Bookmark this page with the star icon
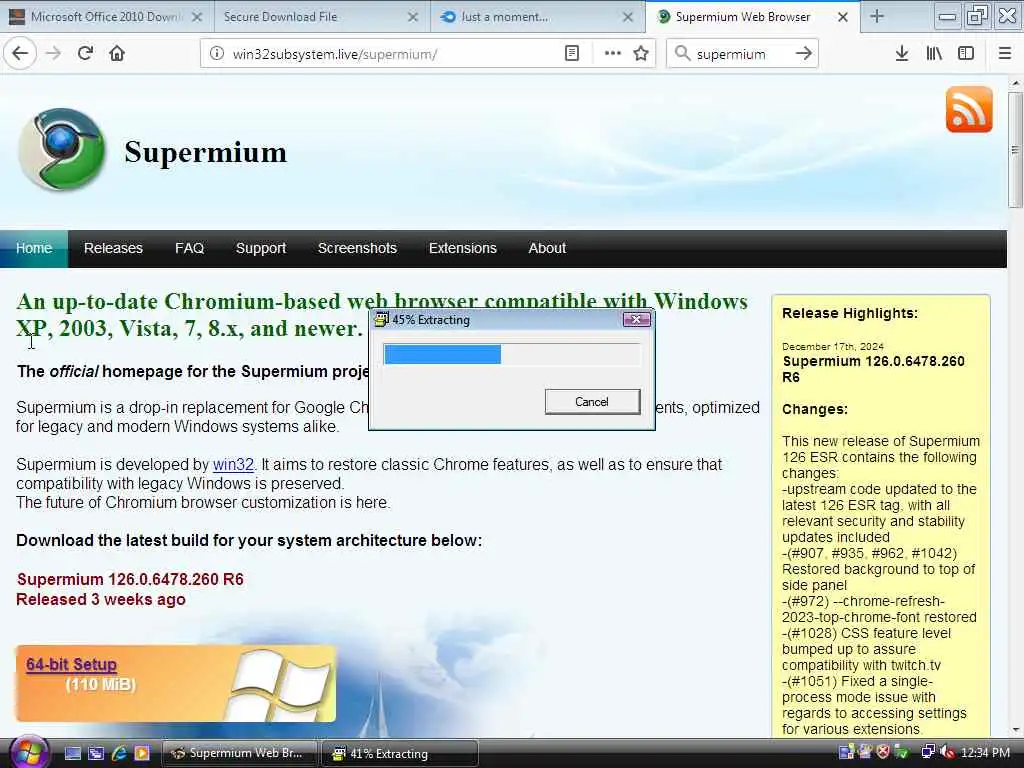The width and height of the screenshot is (1024, 768). [641, 54]
